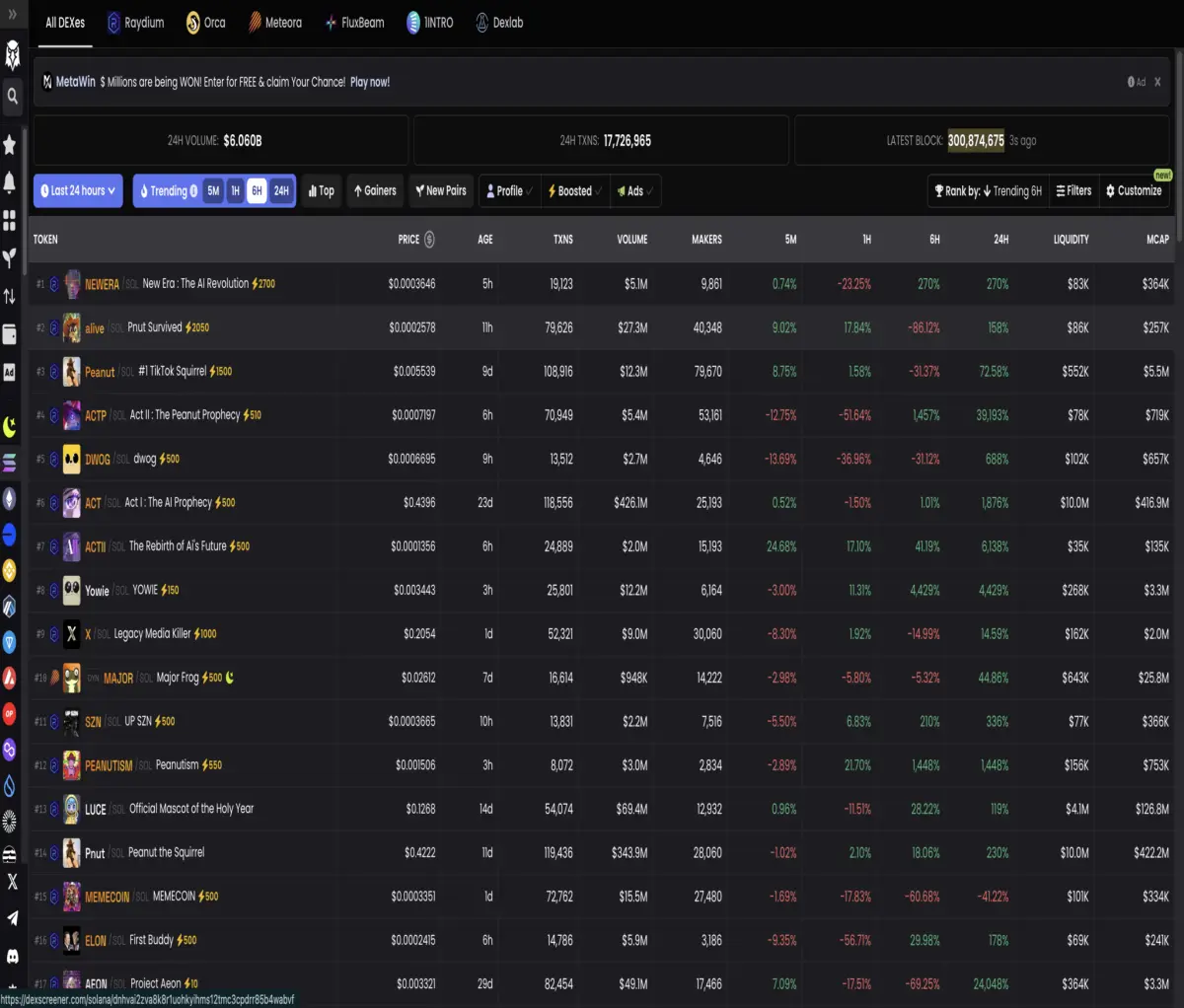
Task: Open the Telegram icon in sidebar
Action: point(12,918)
